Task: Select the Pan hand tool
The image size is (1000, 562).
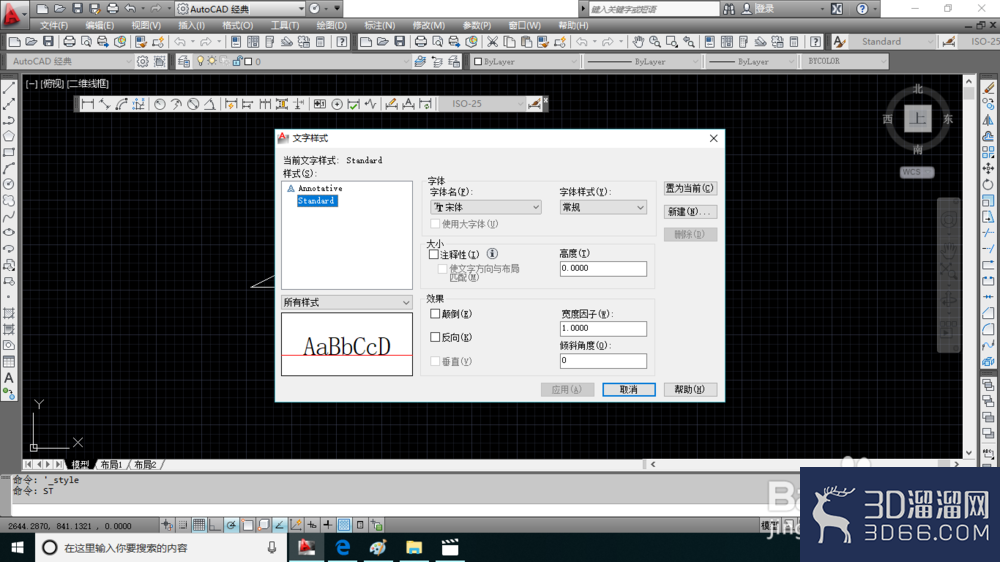Action: (638, 42)
